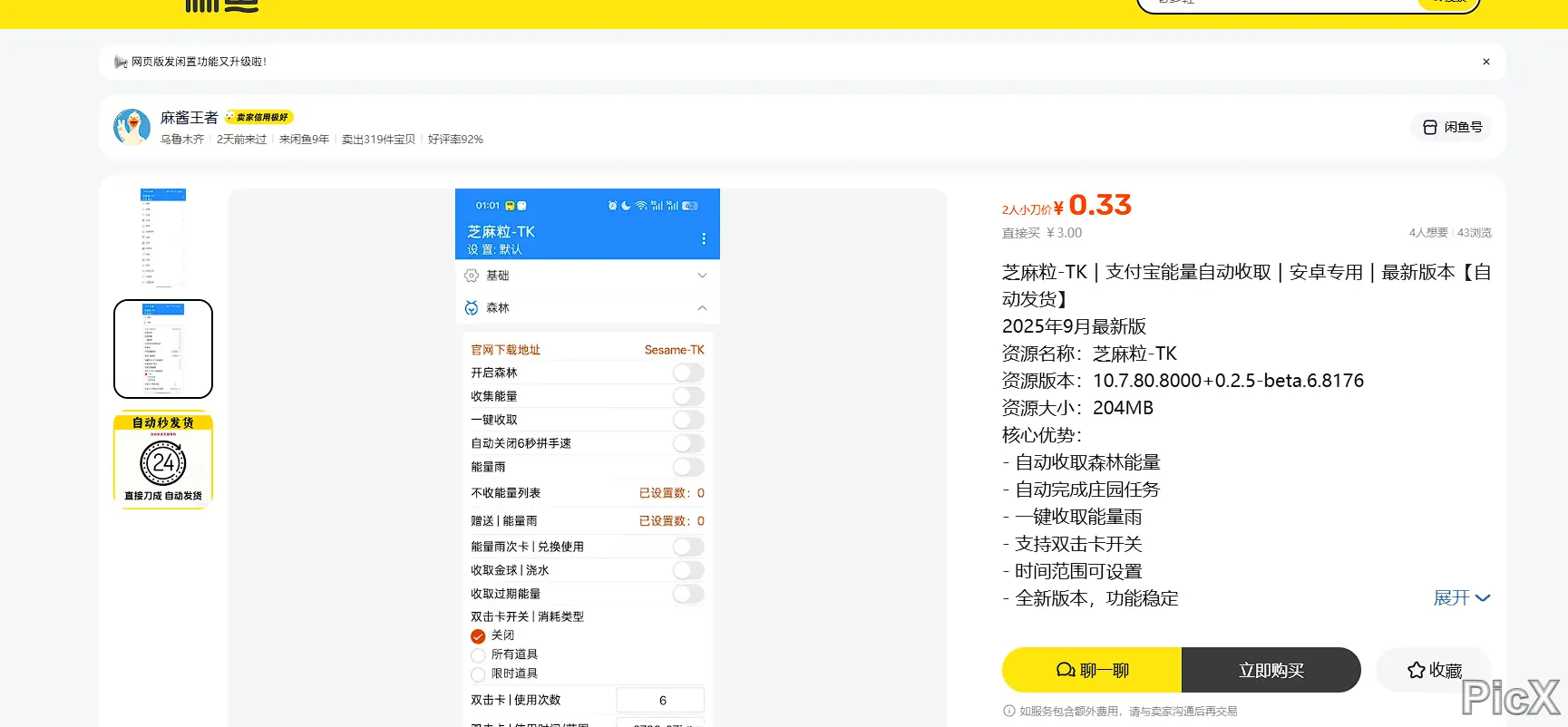
Task: Click the Wi-Fi icon in phone status bar
Action: point(641,206)
